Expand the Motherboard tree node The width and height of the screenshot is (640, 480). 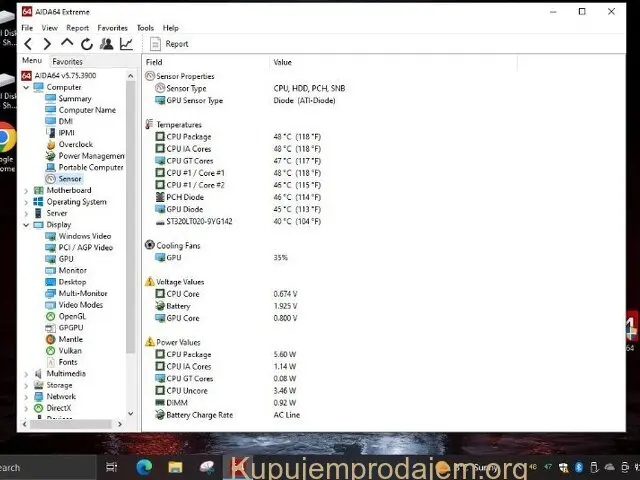tap(27, 190)
